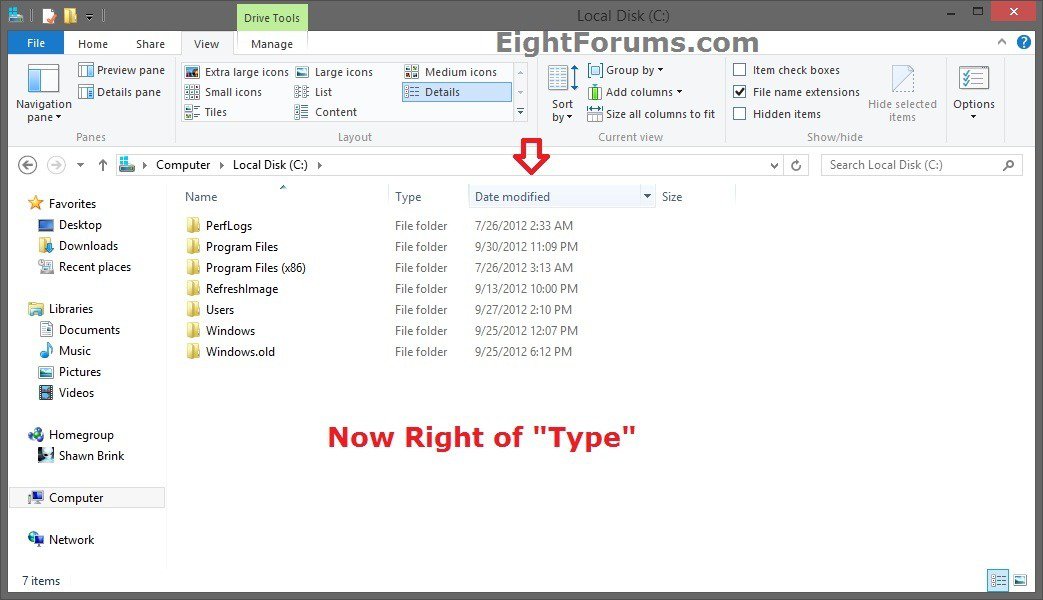Expand the address bar history dropdown
The image size is (1043, 600).
(x=774, y=166)
